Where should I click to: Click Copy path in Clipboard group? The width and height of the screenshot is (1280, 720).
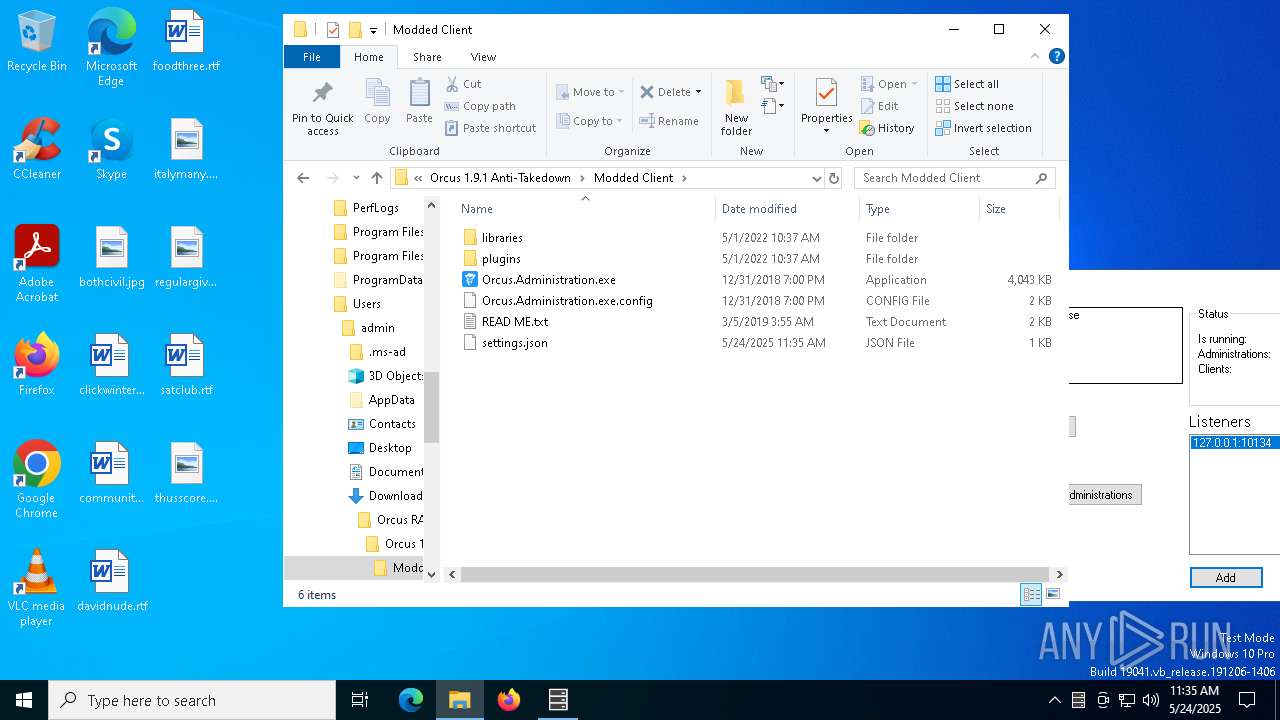(480, 106)
